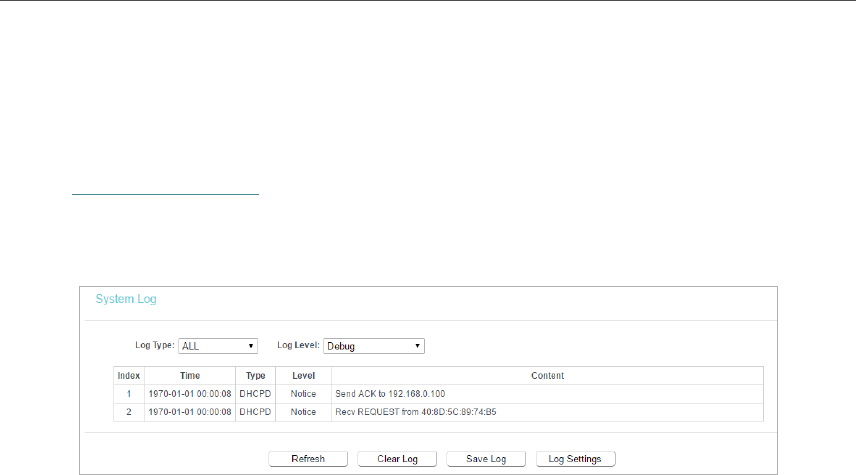
Task: Click the Notice level cell in row 1
Action: [x=304, y=394]
